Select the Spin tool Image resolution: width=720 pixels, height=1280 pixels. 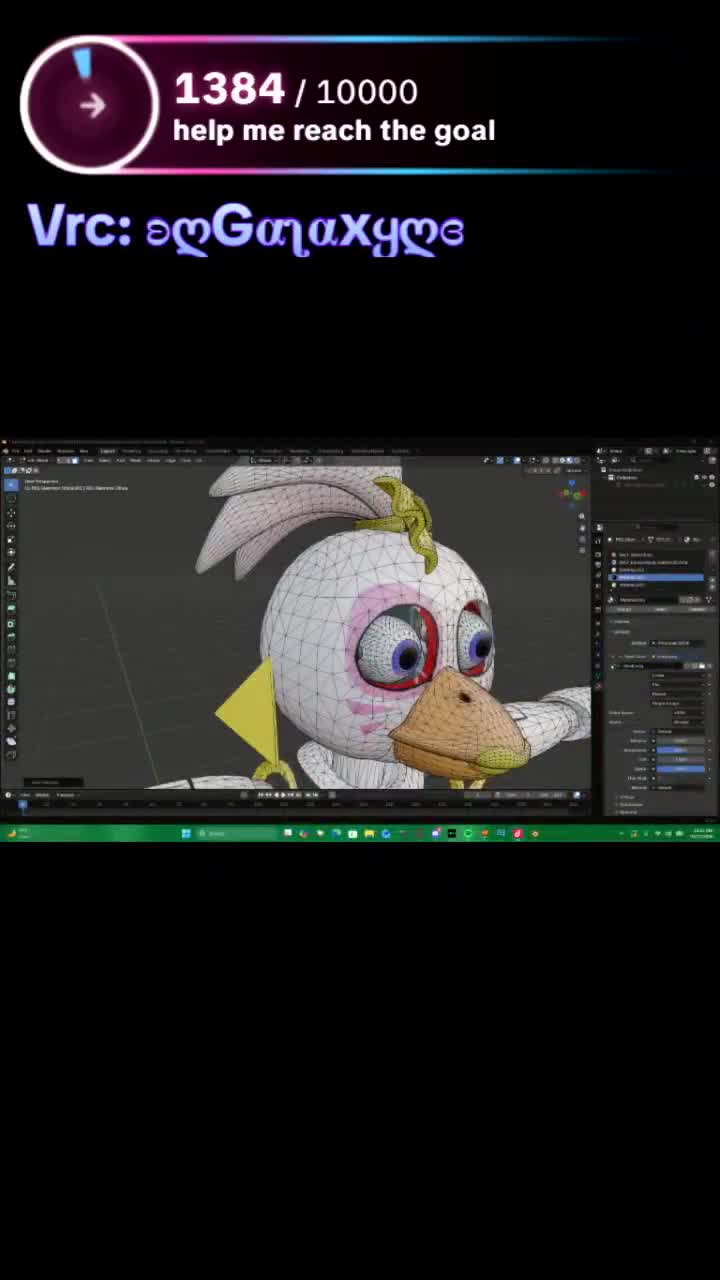pos(11,689)
